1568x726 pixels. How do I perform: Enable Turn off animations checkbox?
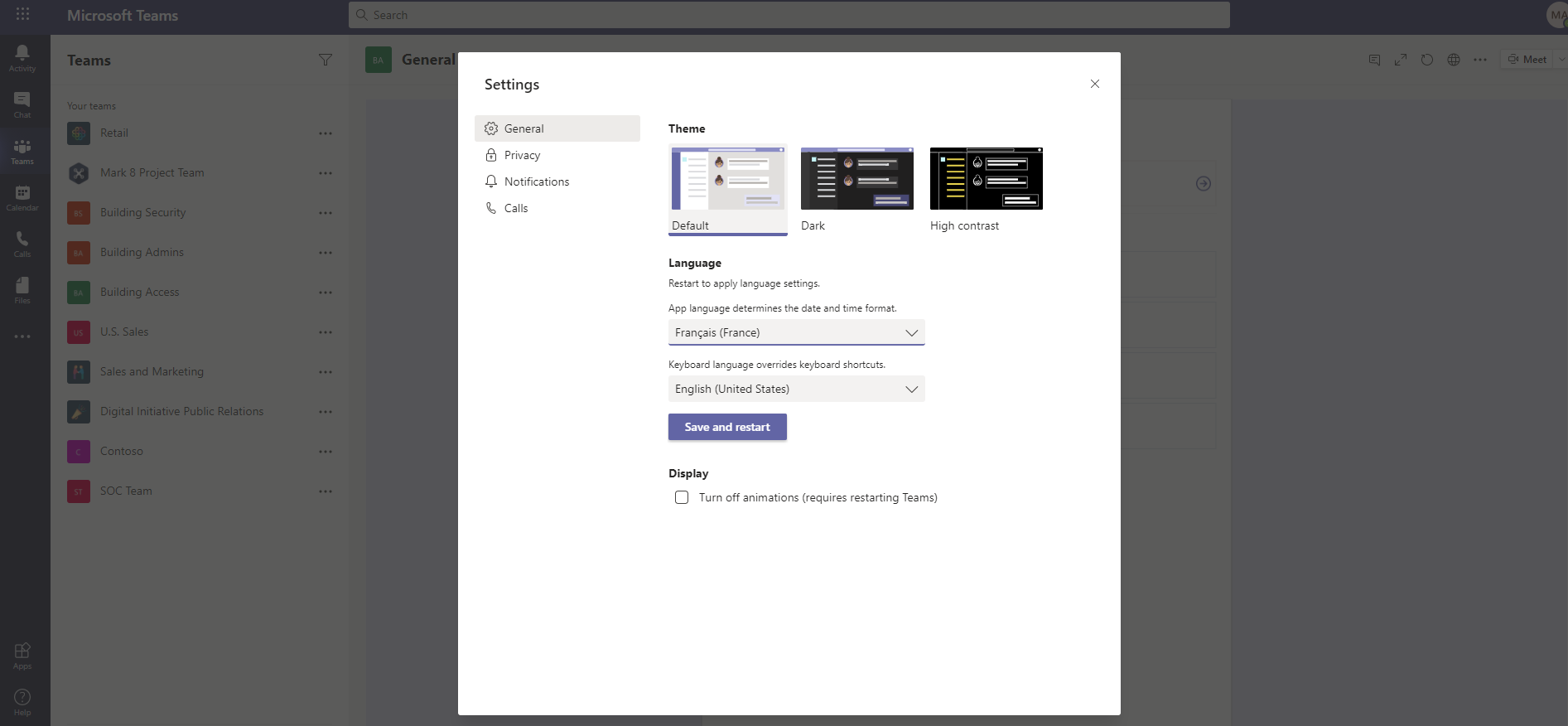(682, 497)
